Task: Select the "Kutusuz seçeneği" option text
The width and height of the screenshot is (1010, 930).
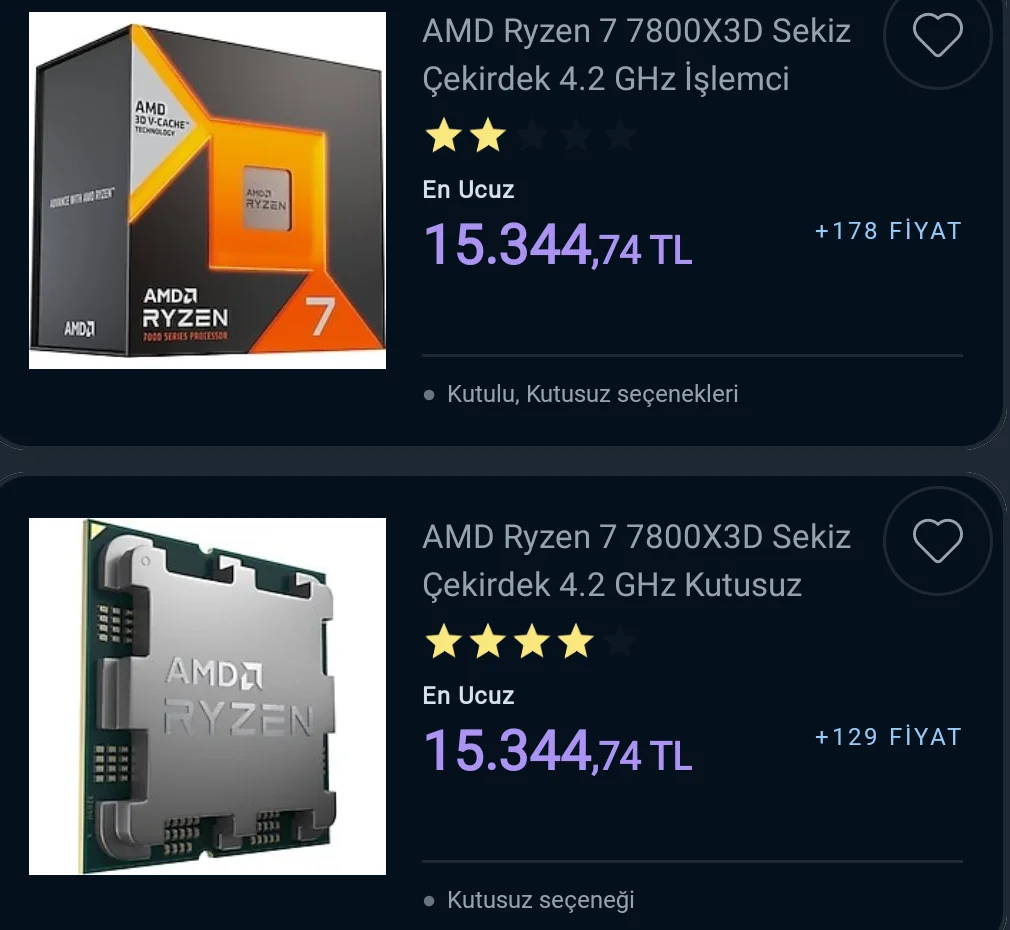Action: [540, 900]
